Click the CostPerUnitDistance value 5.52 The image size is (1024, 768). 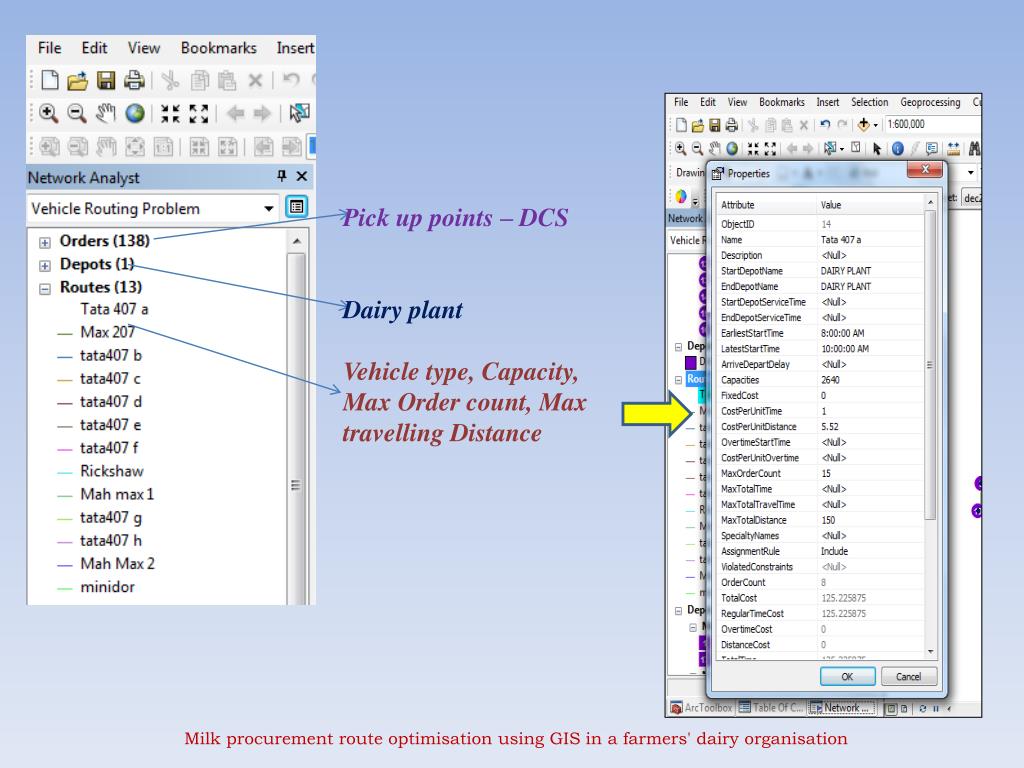coord(829,427)
